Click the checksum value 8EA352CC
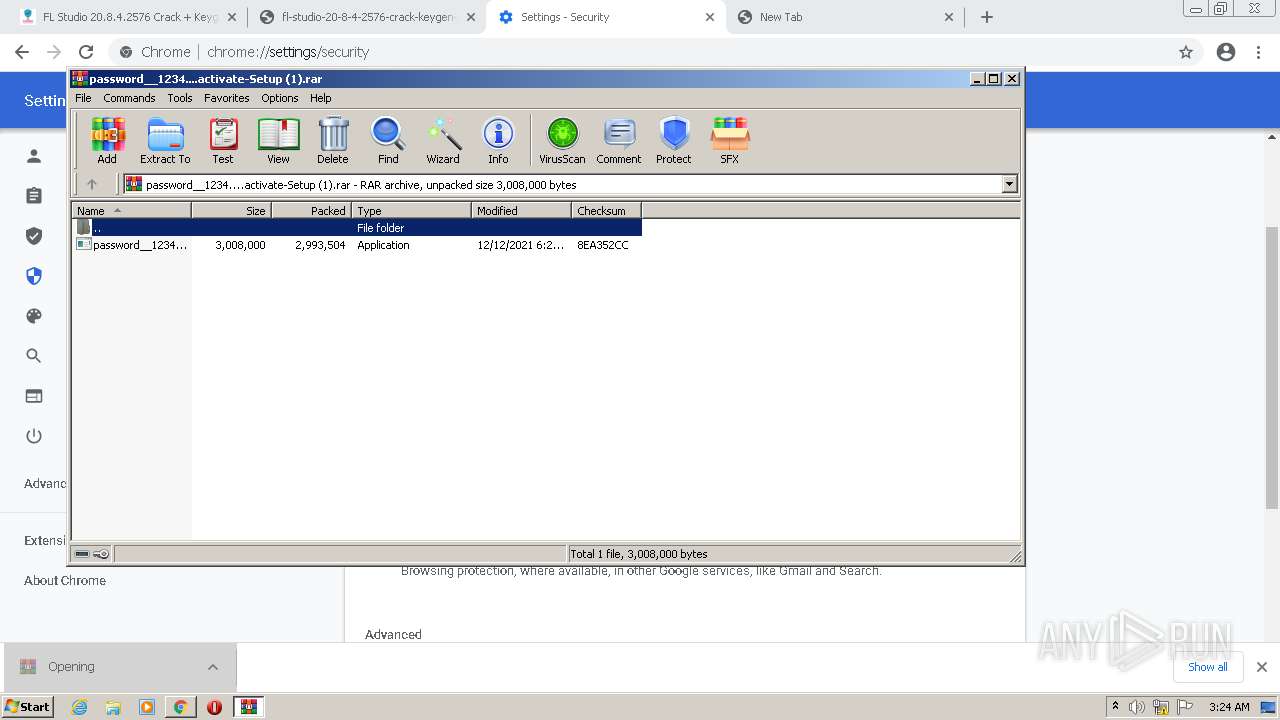Screen dimensions: 1280x720 pos(603,245)
